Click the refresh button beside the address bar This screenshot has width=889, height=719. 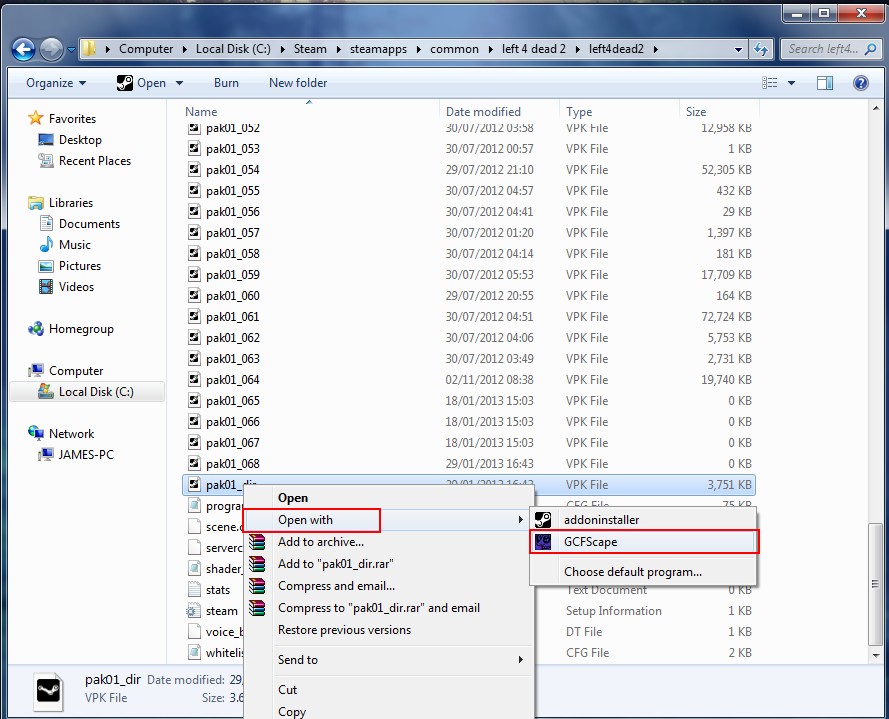761,49
